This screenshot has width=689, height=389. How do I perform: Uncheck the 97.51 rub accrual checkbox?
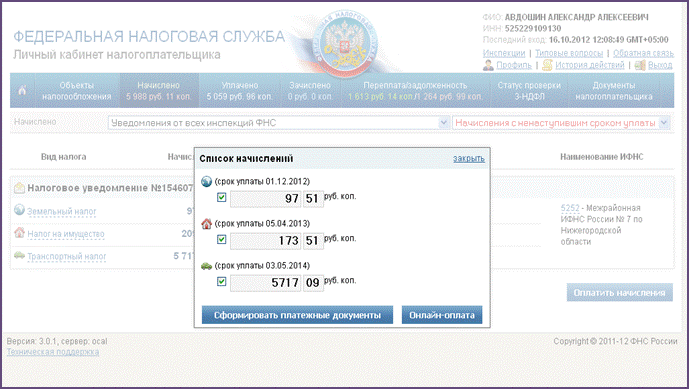221,197
